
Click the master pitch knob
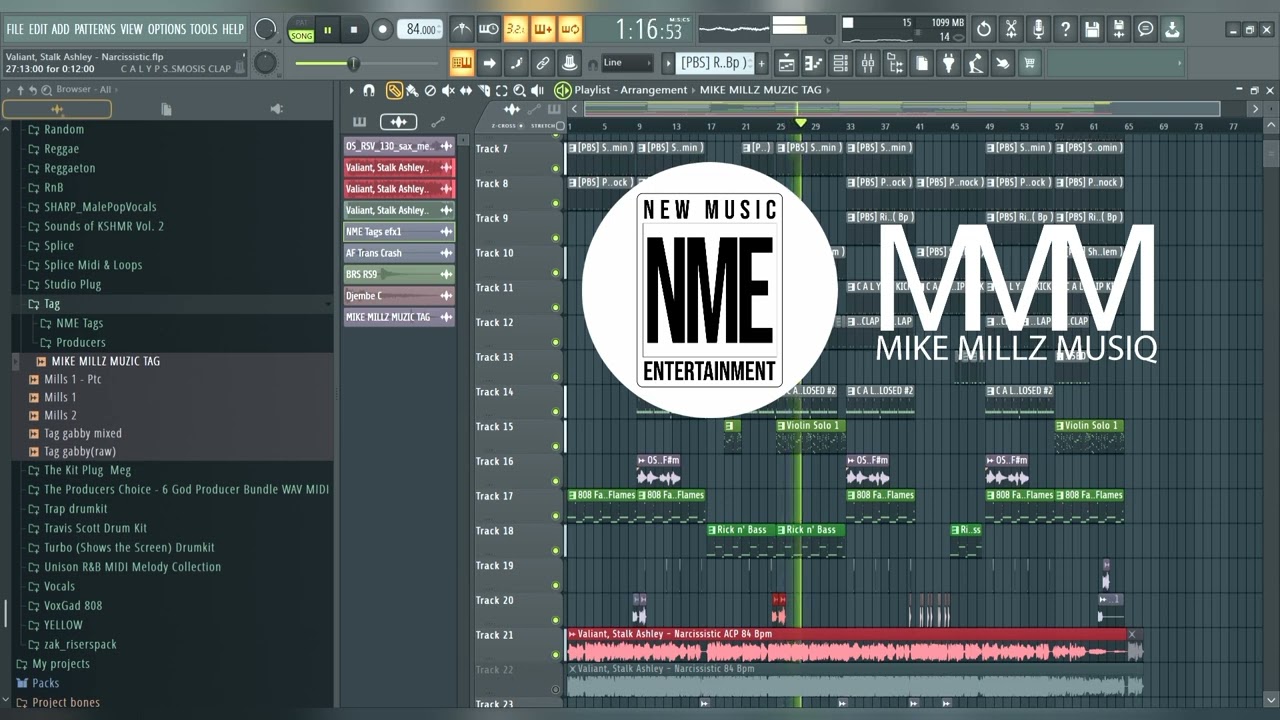265,63
